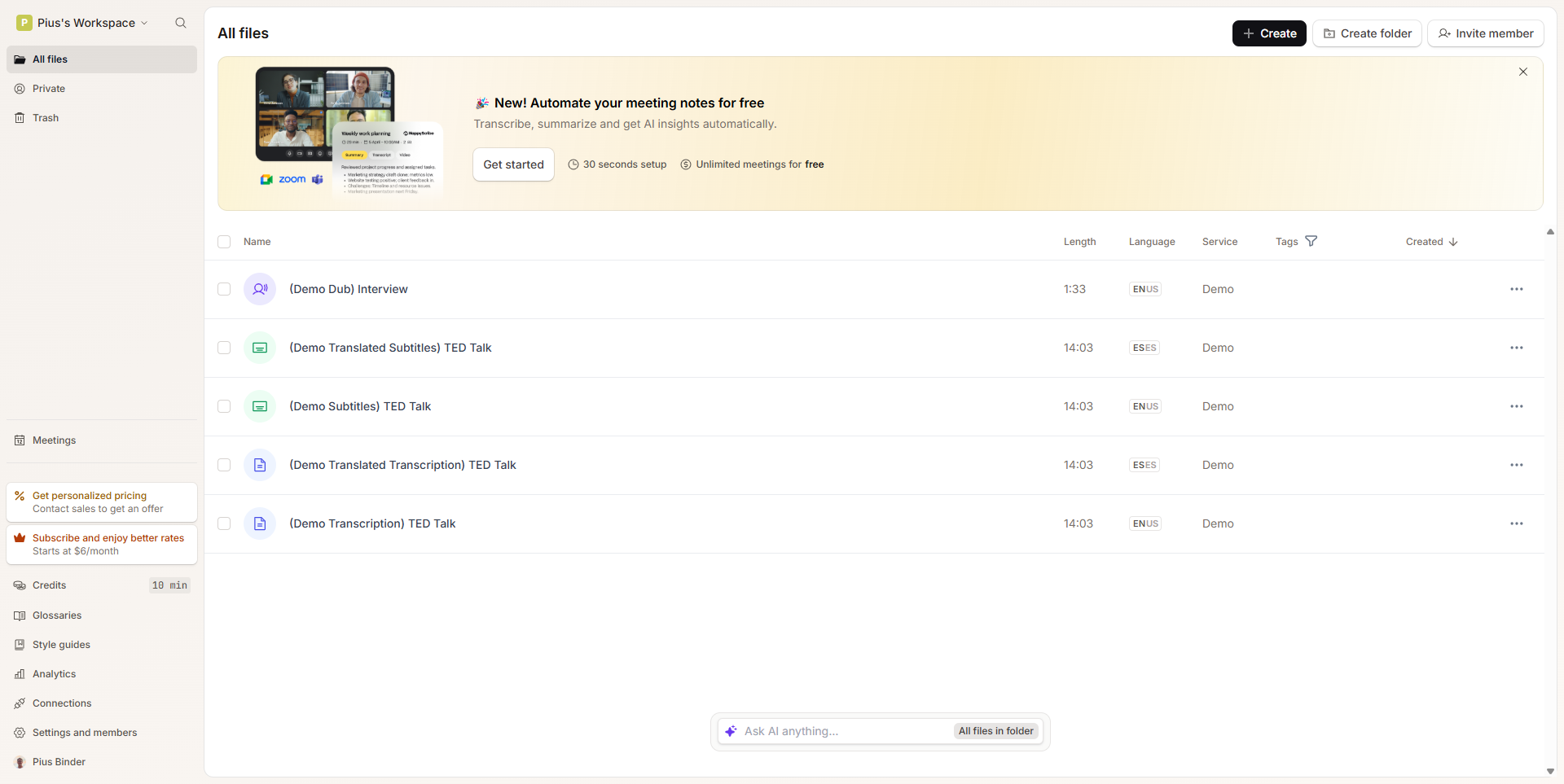The image size is (1564, 784).
Task: Expand the Pius's Workspace dropdown
Action: 83,23
